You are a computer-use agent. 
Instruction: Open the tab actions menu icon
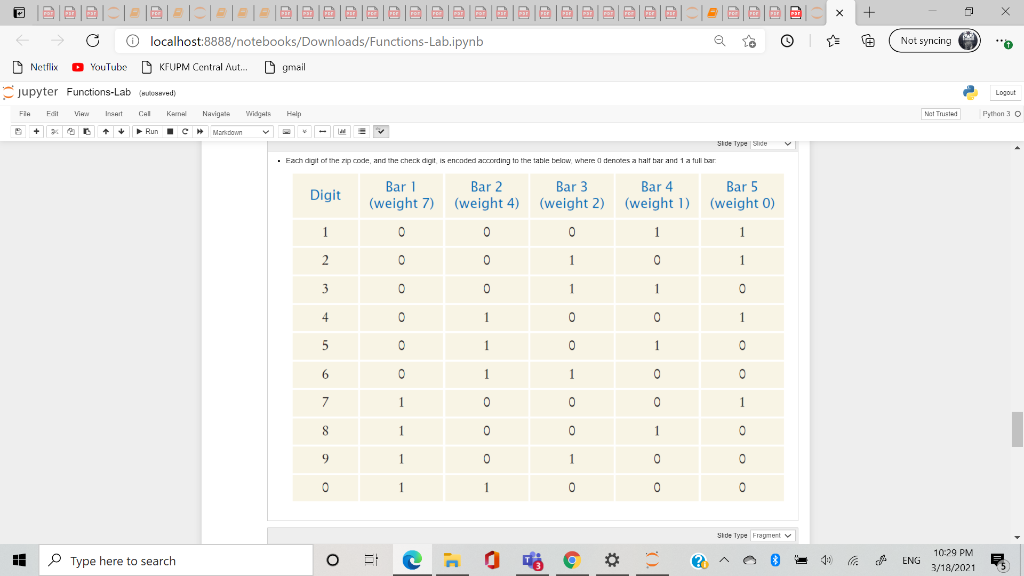pyautogui.click(x=19, y=12)
